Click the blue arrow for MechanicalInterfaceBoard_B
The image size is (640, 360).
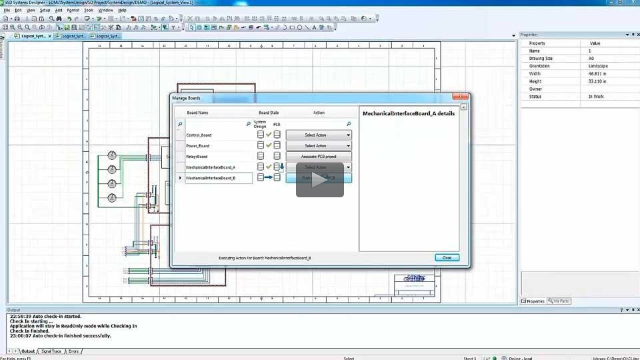tap(268, 178)
